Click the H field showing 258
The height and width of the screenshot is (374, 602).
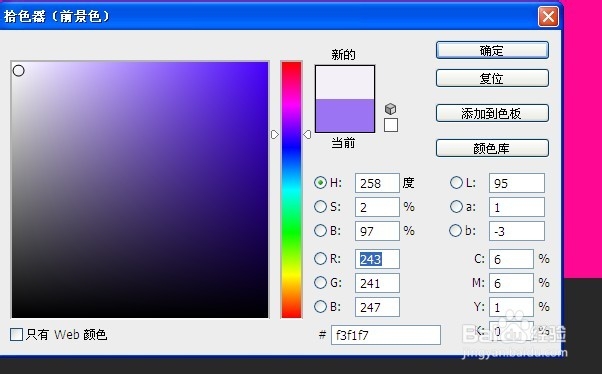tap(377, 183)
